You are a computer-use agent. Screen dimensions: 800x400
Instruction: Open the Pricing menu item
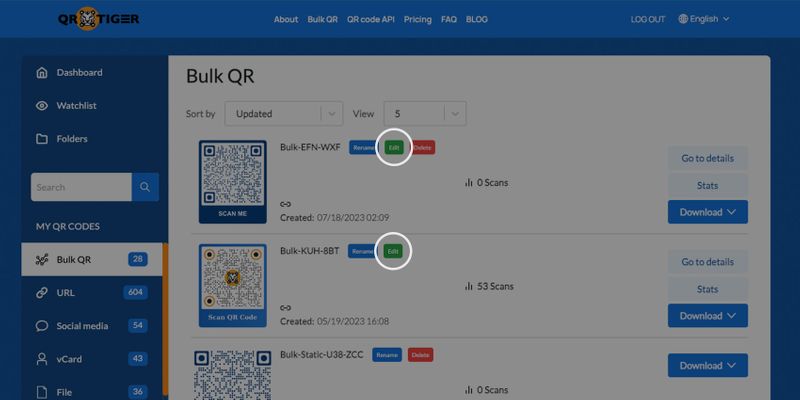pyautogui.click(x=417, y=19)
